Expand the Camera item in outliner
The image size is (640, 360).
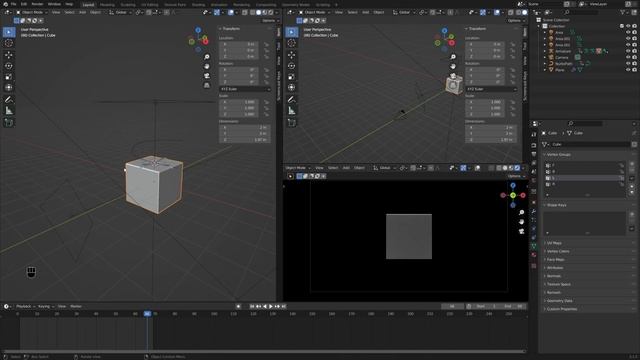545,58
